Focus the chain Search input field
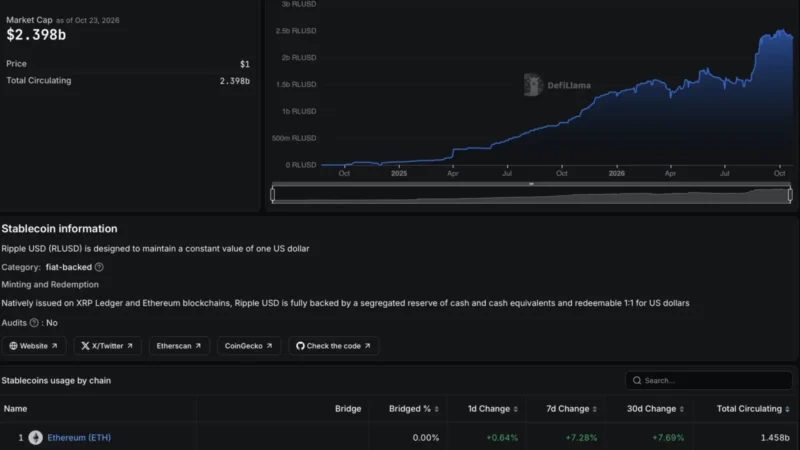 tap(709, 381)
